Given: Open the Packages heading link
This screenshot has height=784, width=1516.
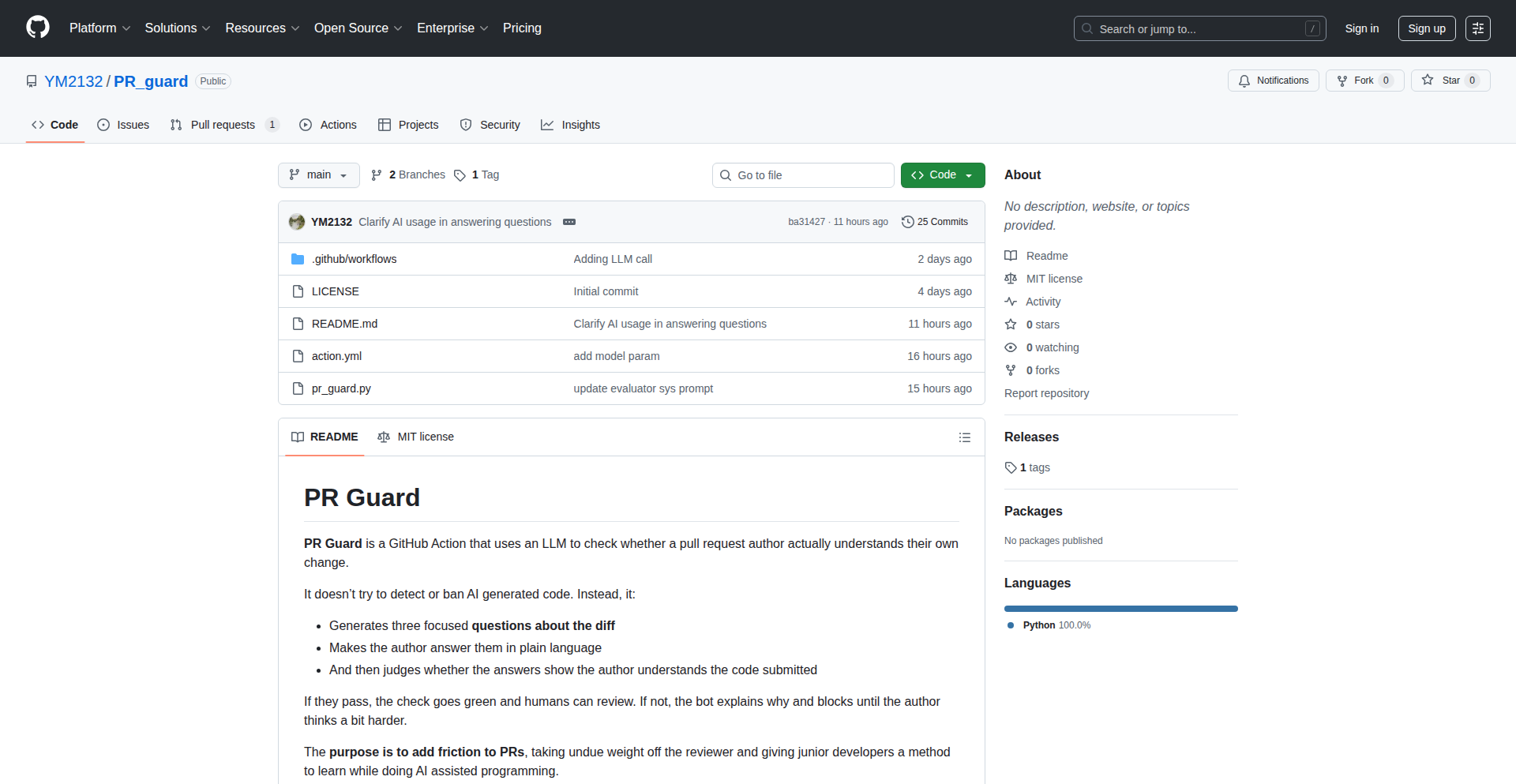Looking at the screenshot, I should pos(1034,511).
